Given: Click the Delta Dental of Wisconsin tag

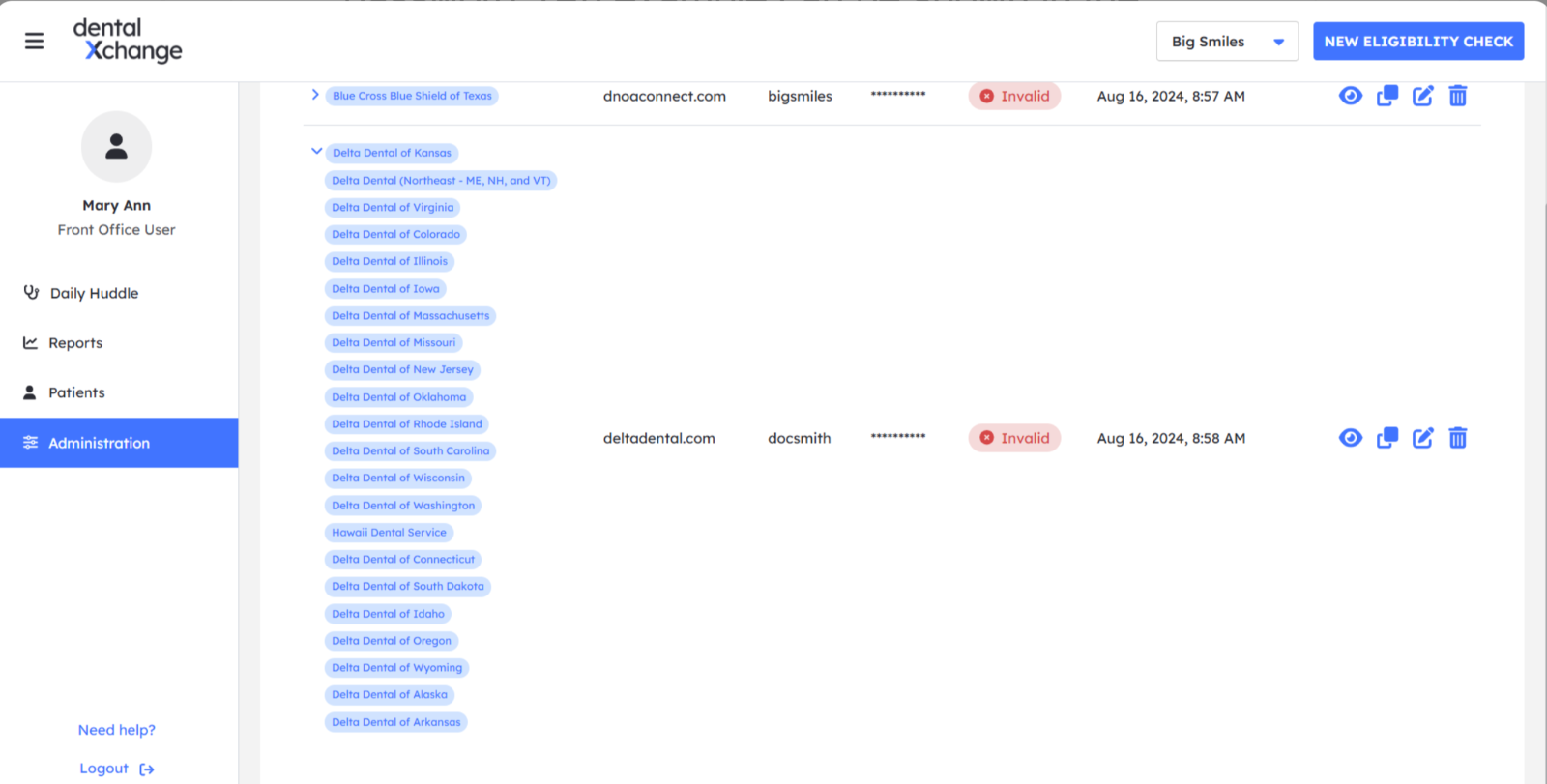Looking at the screenshot, I should click(398, 479).
